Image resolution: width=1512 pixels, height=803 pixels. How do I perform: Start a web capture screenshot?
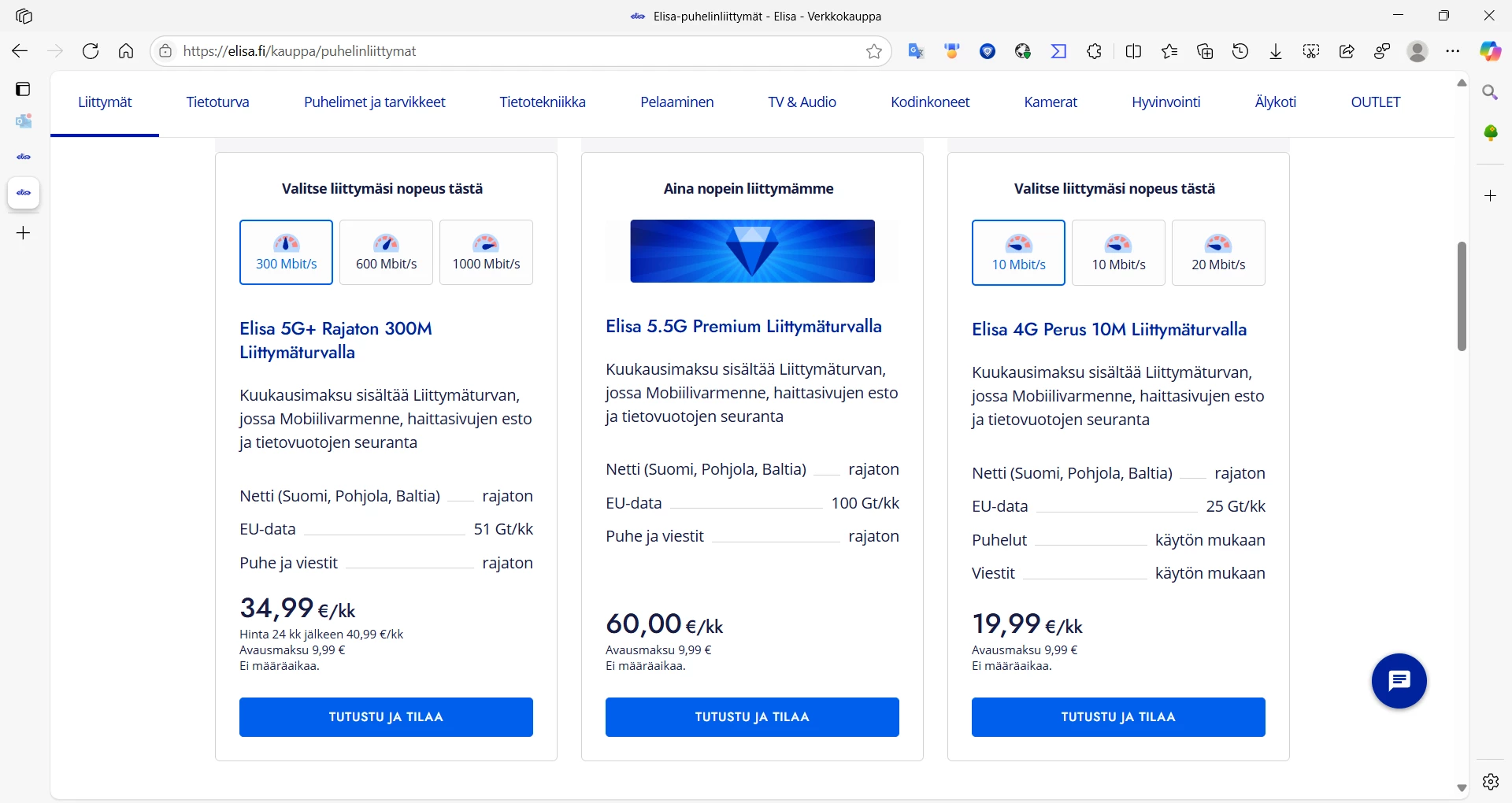(x=1311, y=51)
